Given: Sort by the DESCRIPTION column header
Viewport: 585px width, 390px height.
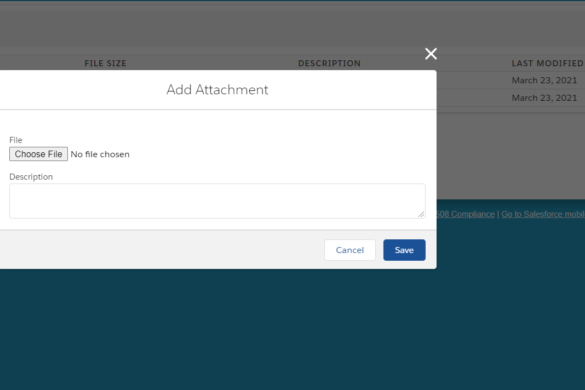Looking at the screenshot, I should 329,63.
